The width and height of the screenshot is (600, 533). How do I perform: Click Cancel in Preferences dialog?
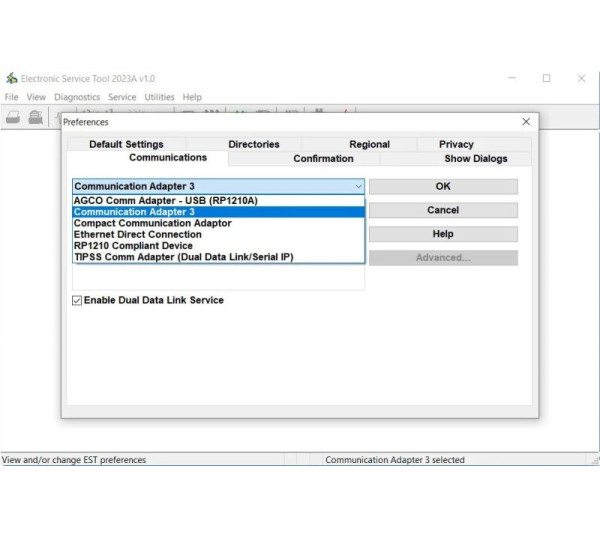coord(443,210)
